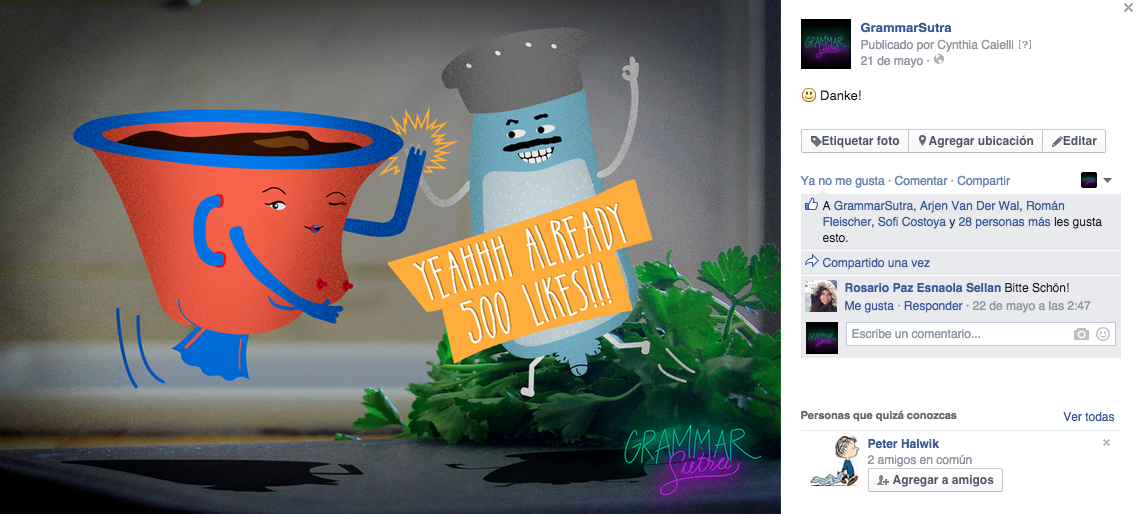Click the Agregar ubicación button
This screenshot has height=514, width=1137.
coord(975,141)
